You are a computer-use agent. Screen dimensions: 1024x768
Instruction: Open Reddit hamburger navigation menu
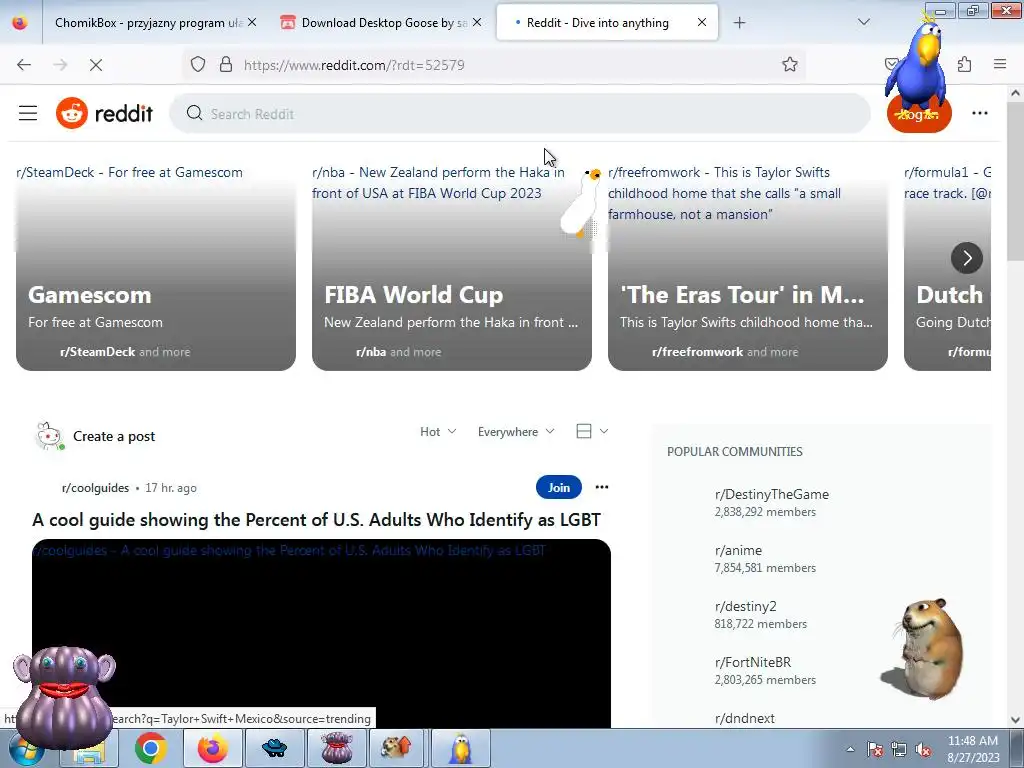tap(27, 114)
